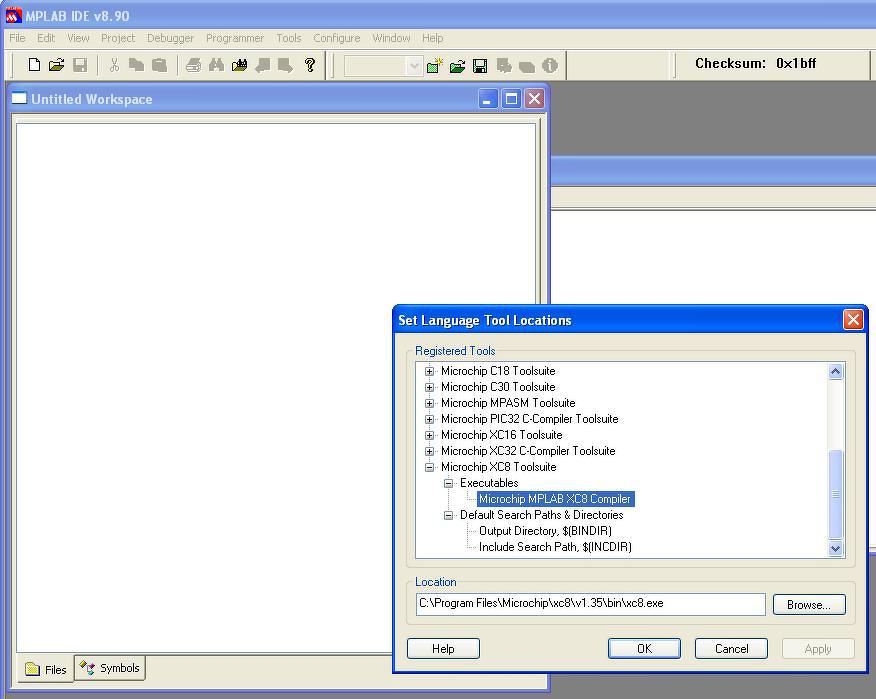Click the Browse... button
This screenshot has height=699, width=876.
(x=809, y=605)
